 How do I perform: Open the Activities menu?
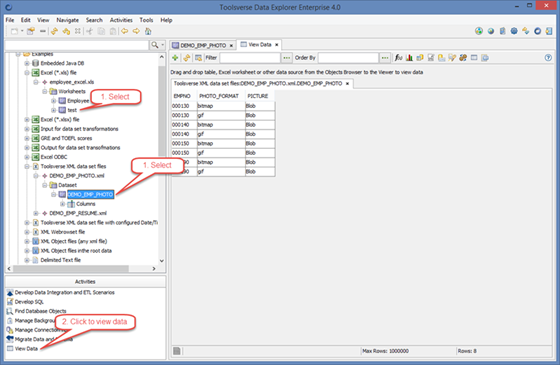(121, 20)
